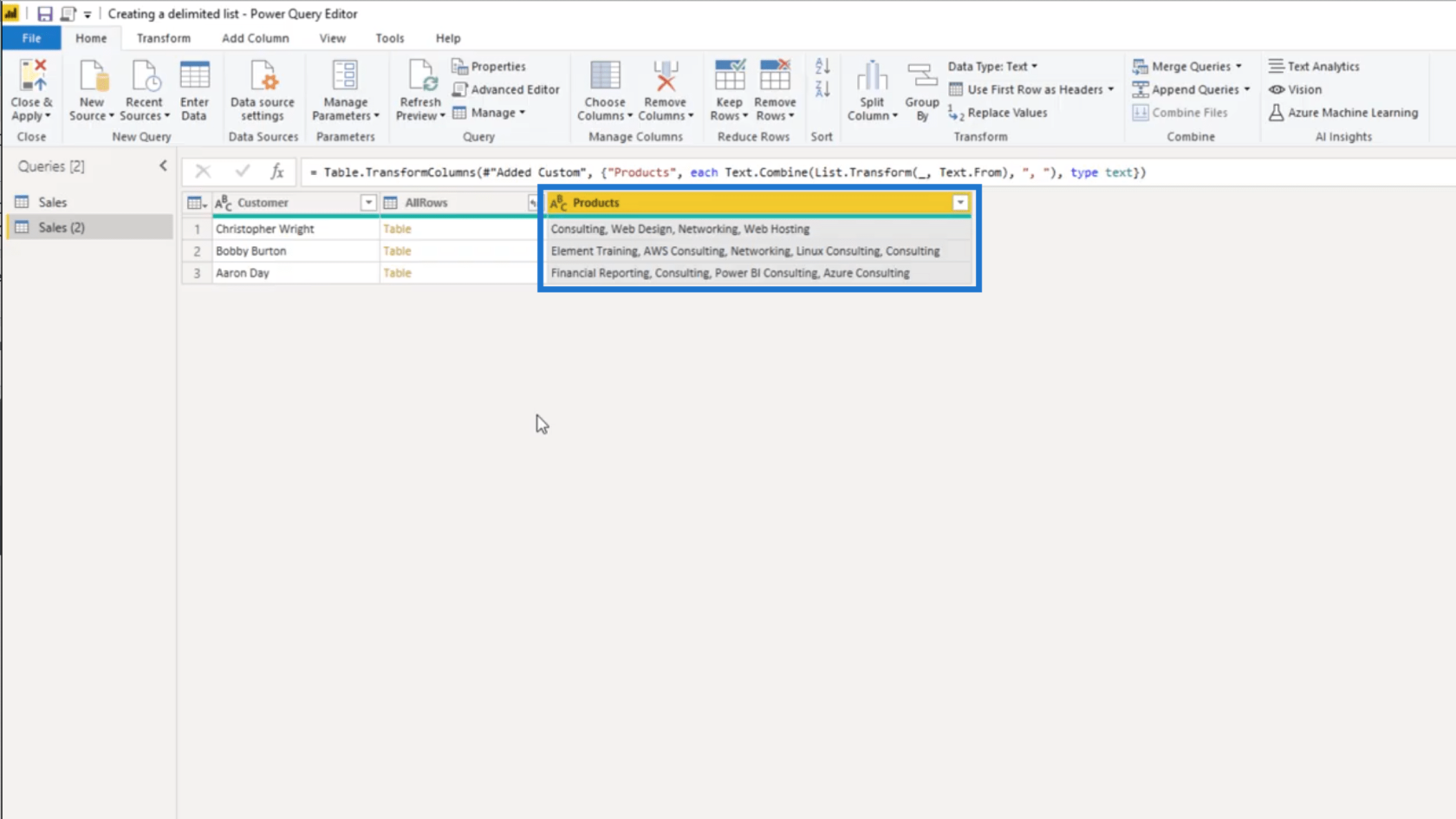Click the Choose Columns icon
Viewport: 1456px width, 819px height.
pyautogui.click(x=605, y=76)
